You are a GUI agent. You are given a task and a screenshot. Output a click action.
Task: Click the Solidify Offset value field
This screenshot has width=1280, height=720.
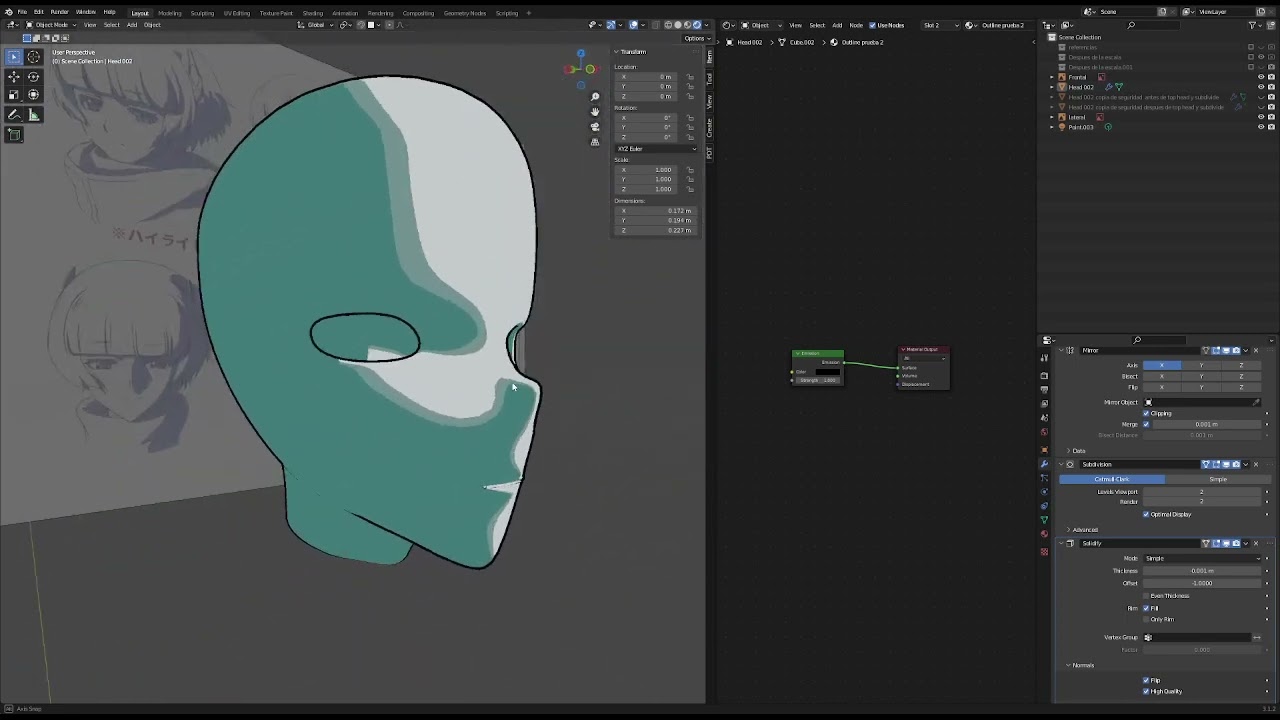click(1202, 583)
